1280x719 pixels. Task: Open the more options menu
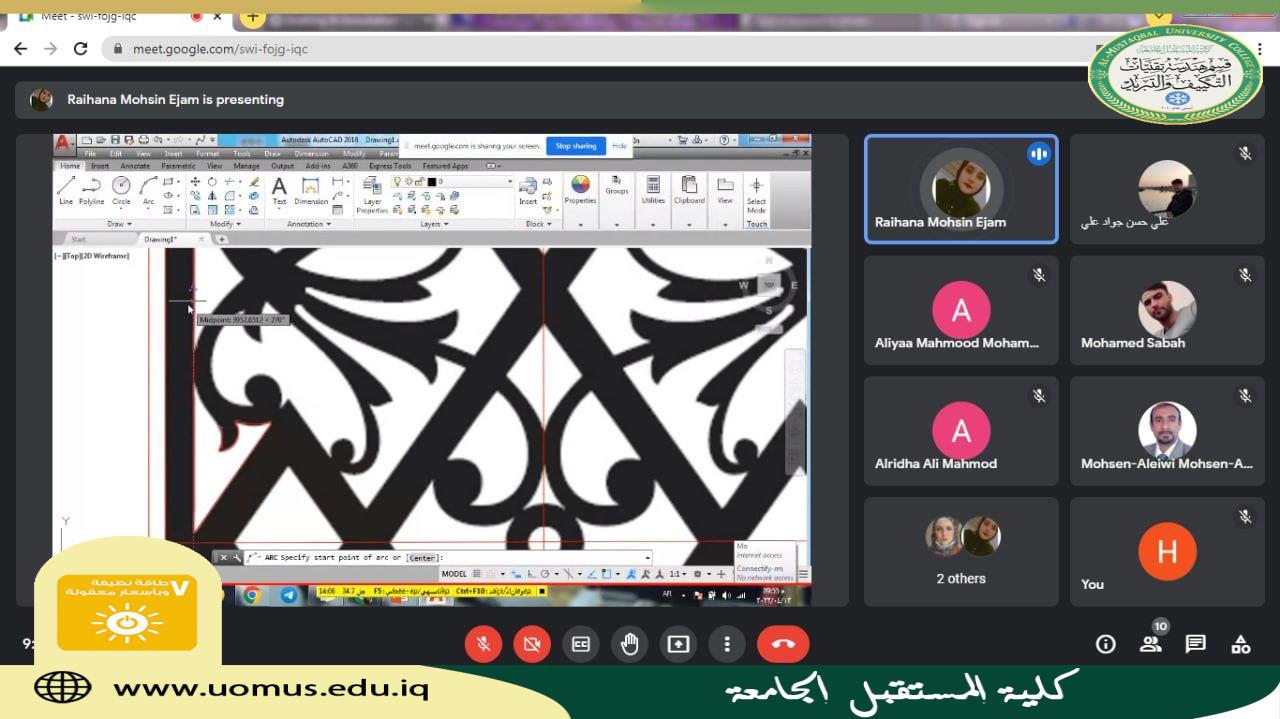(x=727, y=644)
